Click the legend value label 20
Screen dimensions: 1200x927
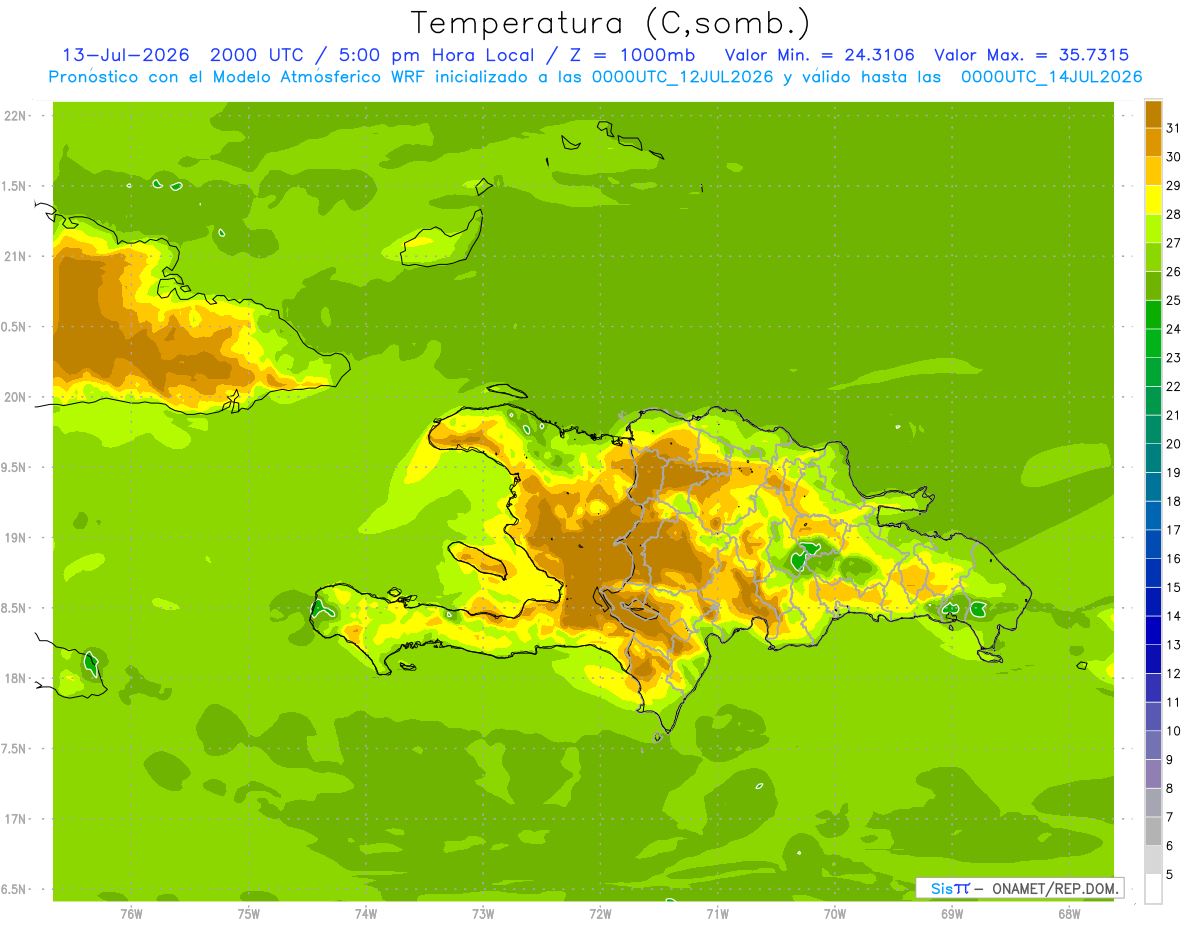click(x=1174, y=443)
